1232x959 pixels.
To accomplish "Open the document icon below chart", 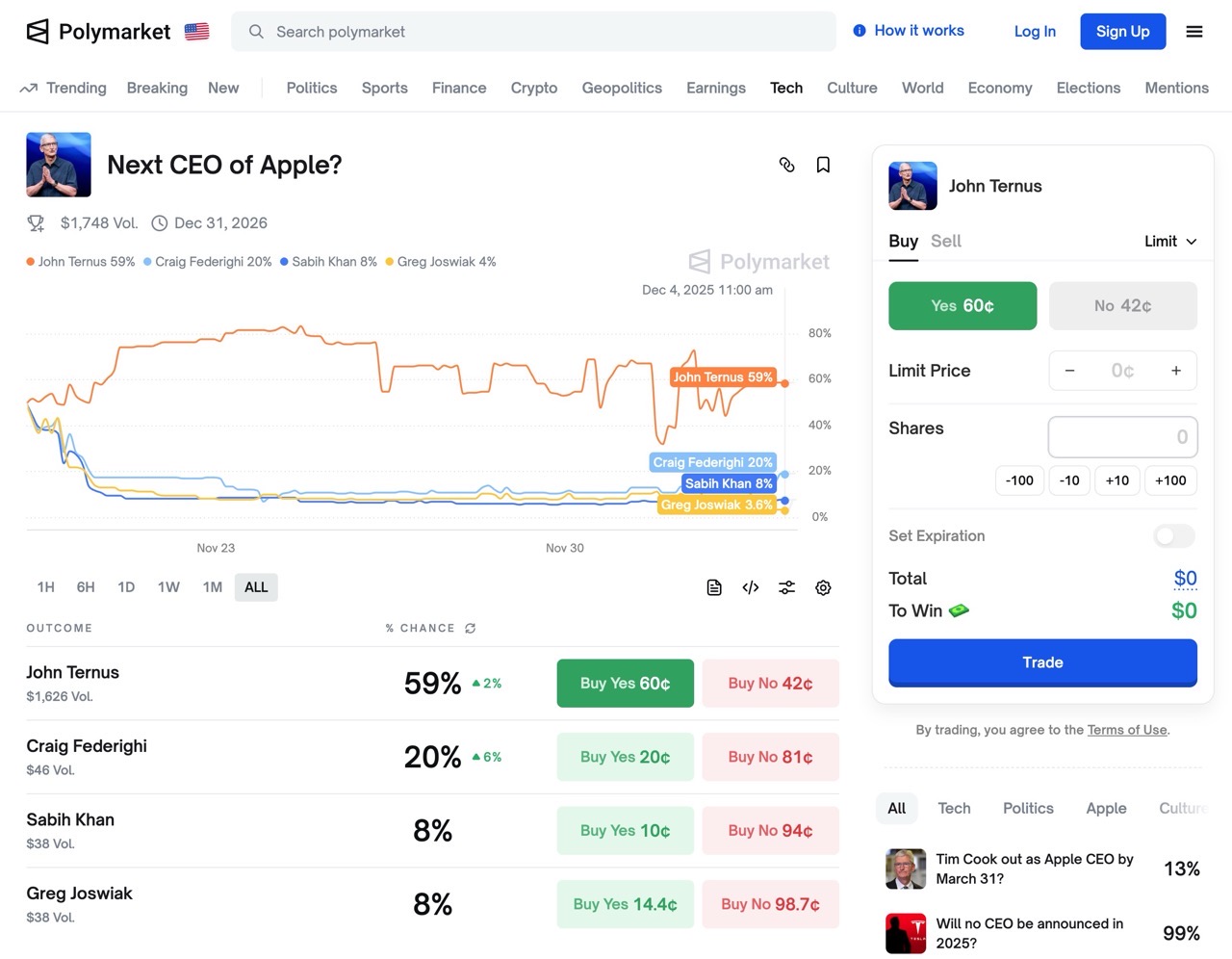I will (714, 587).
